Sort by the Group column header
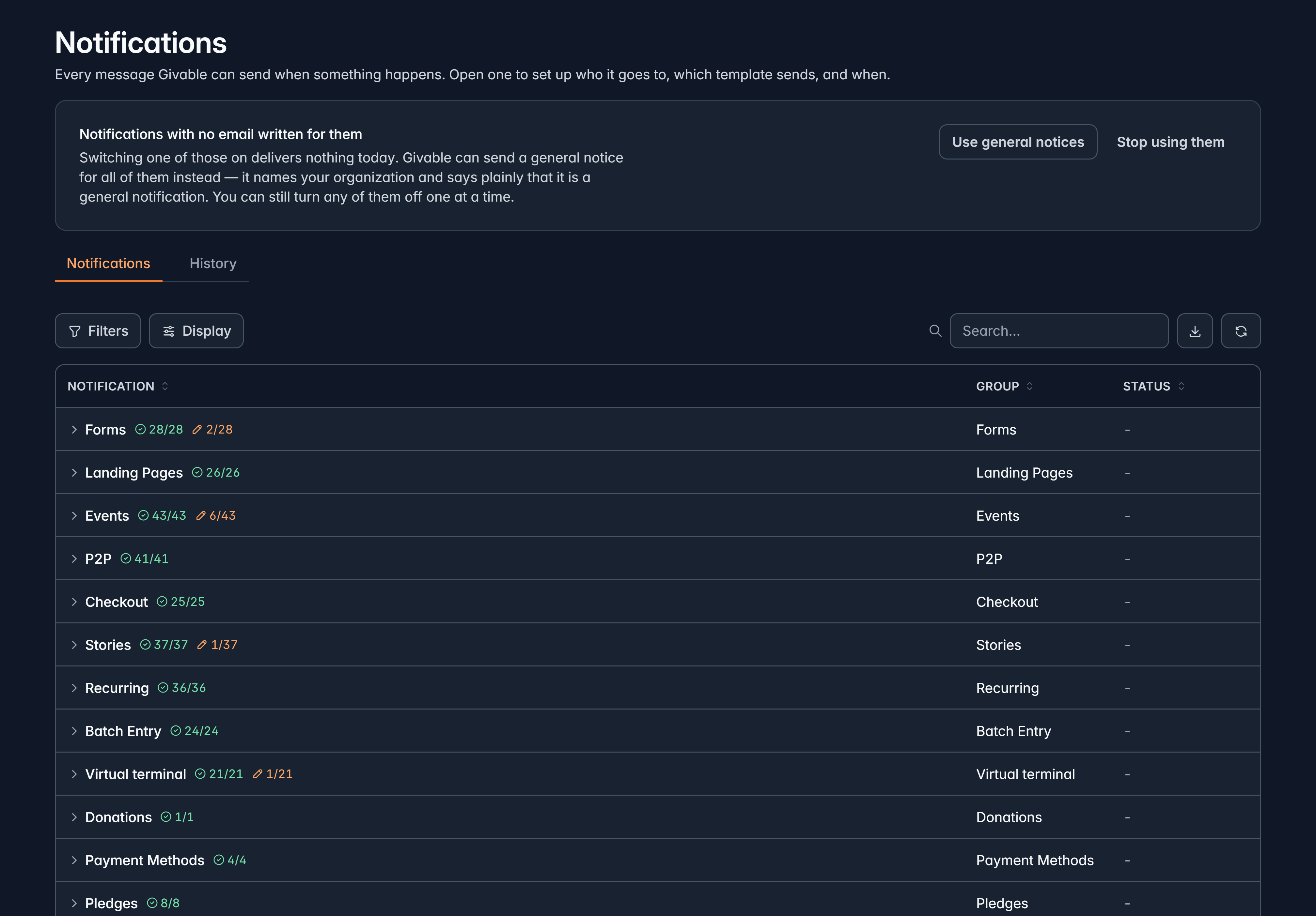Image resolution: width=1316 pixels, height=916 pixels. click(1004, 386)
